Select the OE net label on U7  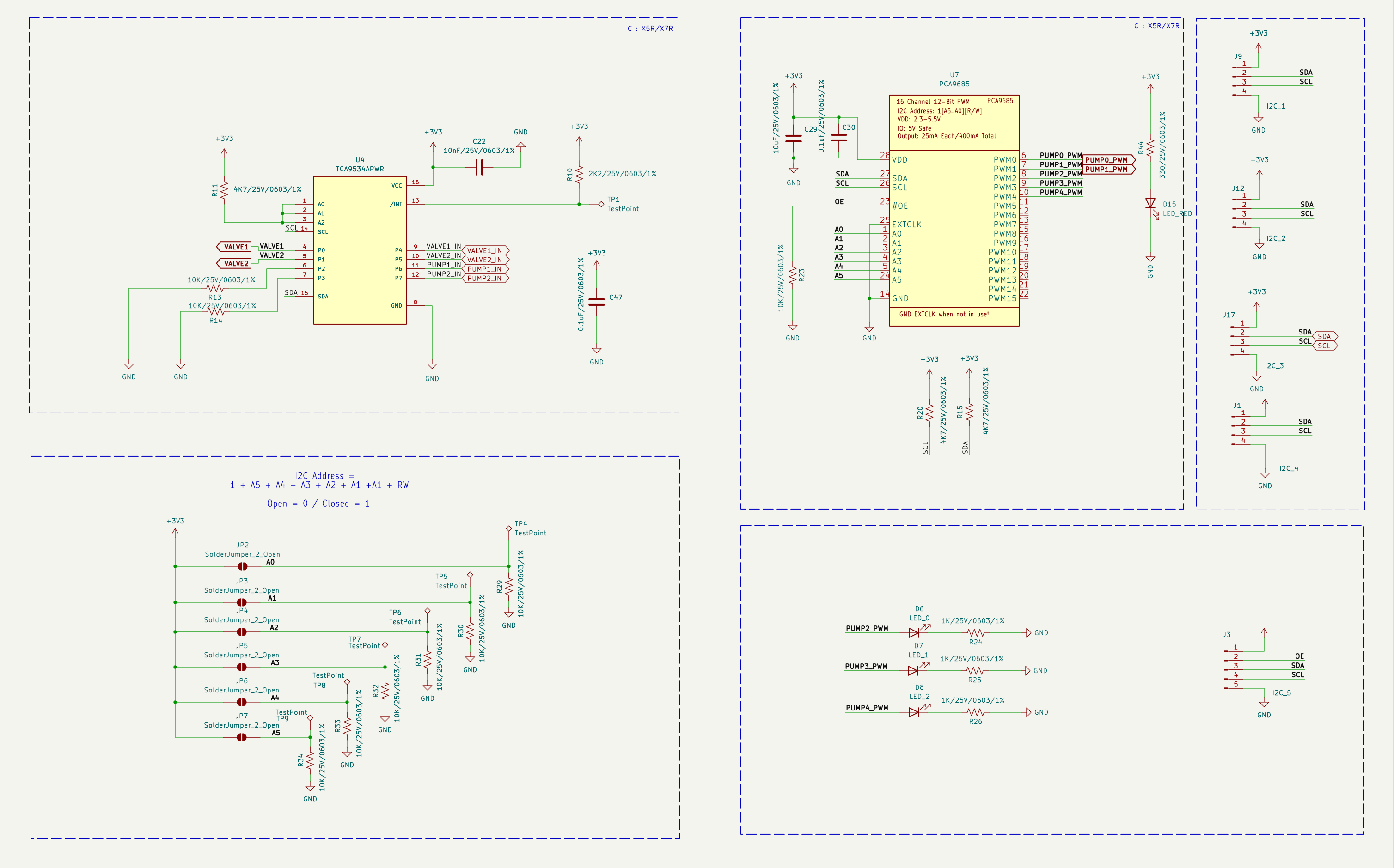(839, 201)
